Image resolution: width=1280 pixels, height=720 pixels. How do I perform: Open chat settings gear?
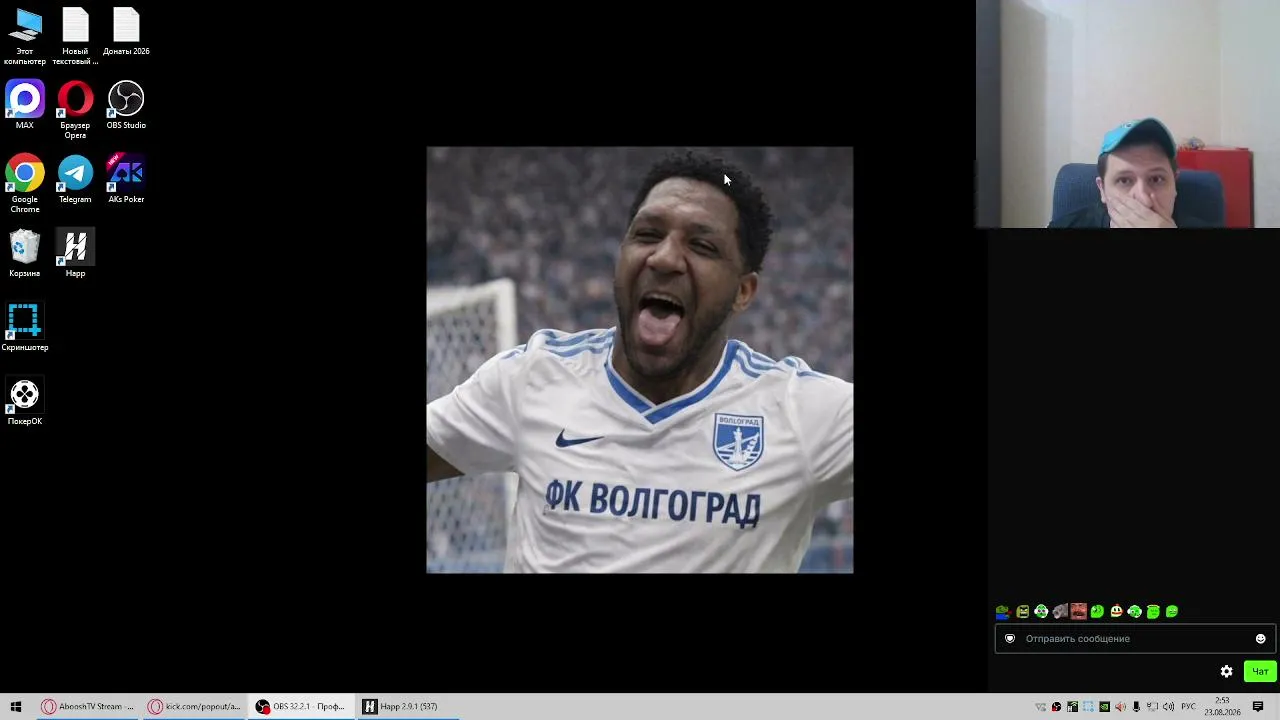tap(1227, 672)
